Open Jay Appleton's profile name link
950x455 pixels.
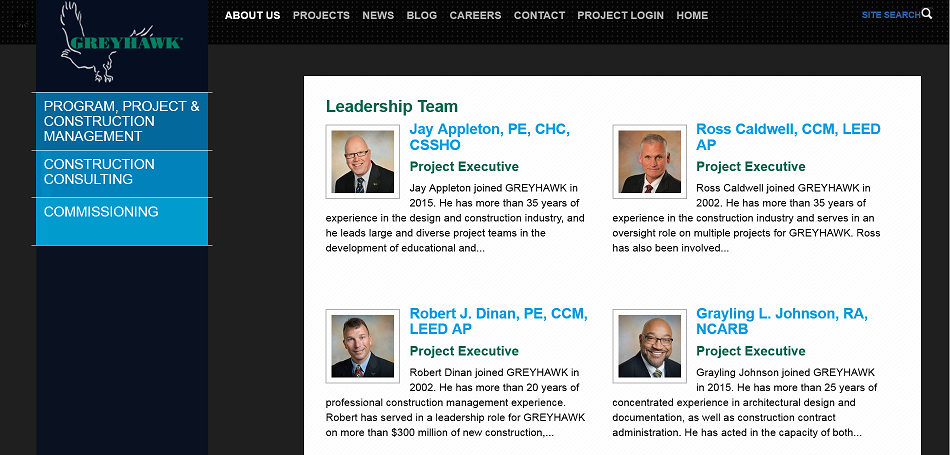click(x=490, y=137)
